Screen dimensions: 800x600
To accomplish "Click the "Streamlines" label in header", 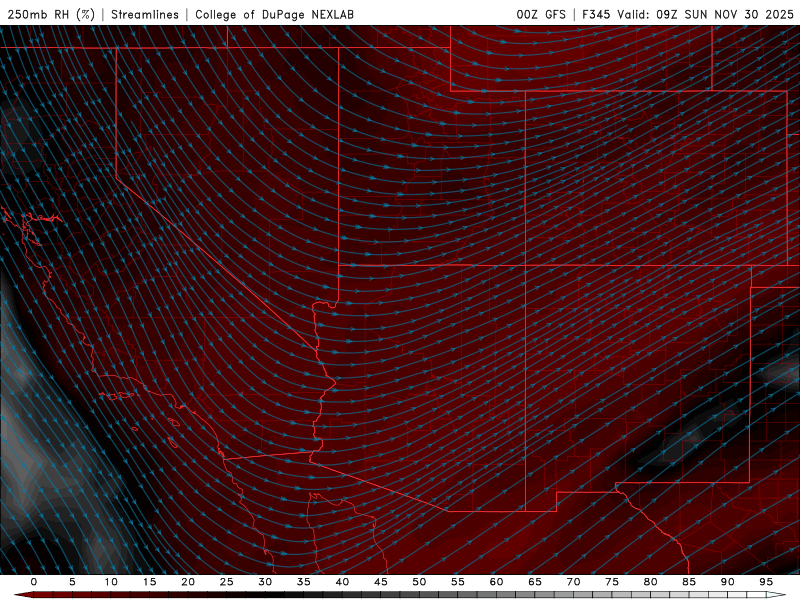I will tap(145, 14).
